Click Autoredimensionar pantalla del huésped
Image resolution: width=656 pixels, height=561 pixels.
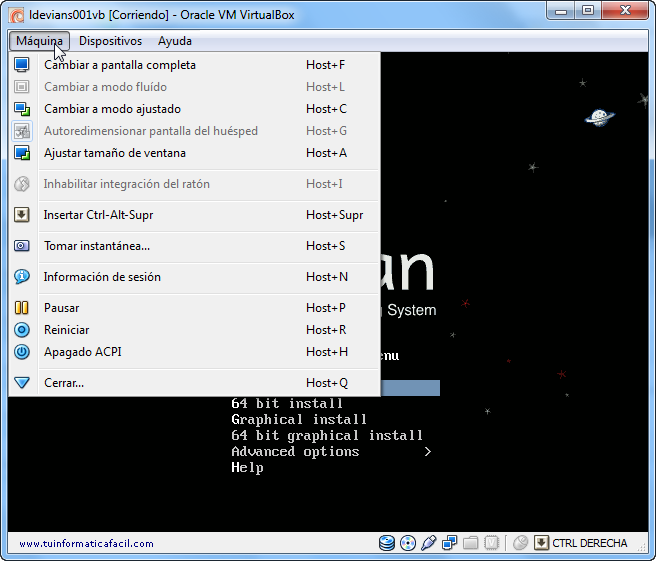(195, 131)
